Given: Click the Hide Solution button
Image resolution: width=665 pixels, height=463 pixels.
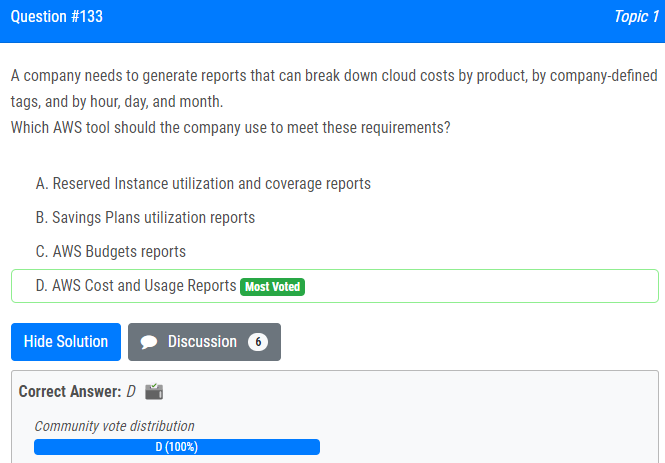Looking at the screenshot, I should point(66,342).
